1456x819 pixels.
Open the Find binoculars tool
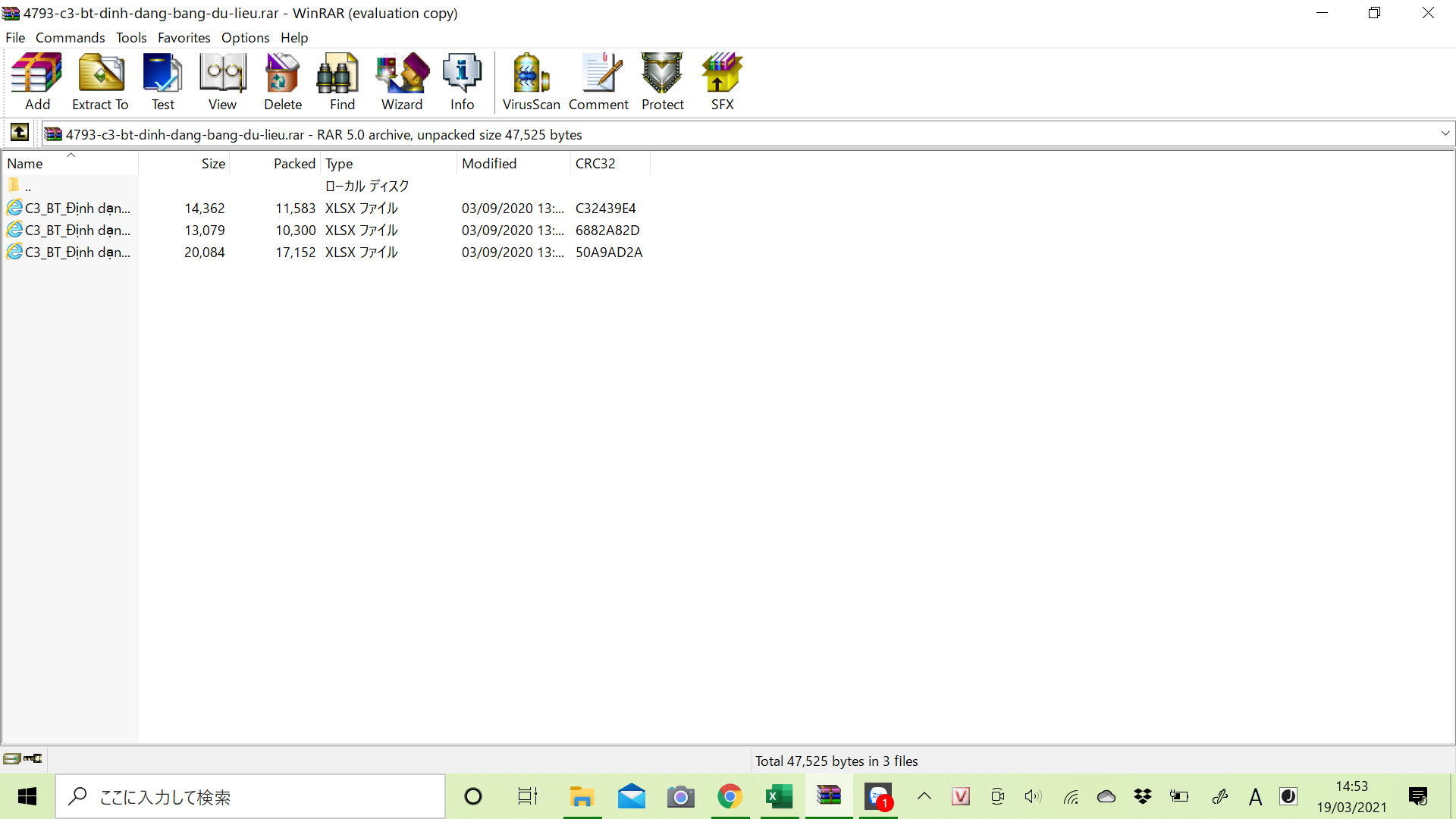[342, 82]
